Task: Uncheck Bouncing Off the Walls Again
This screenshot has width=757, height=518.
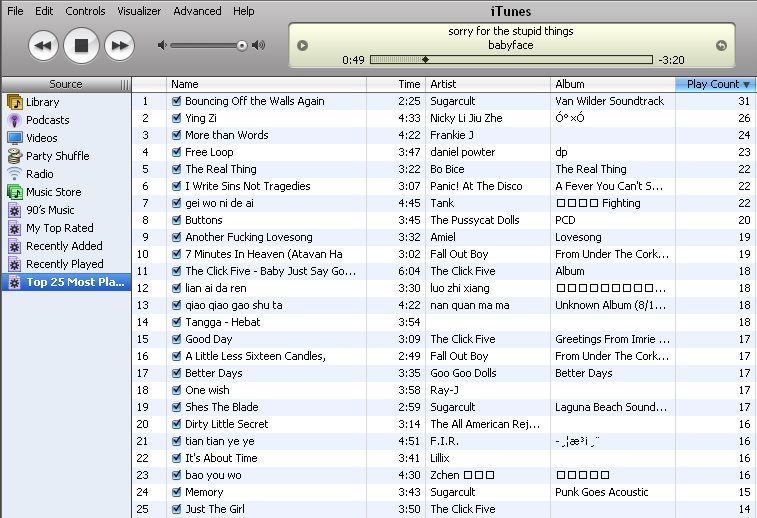Action: (x=176, y=101)
